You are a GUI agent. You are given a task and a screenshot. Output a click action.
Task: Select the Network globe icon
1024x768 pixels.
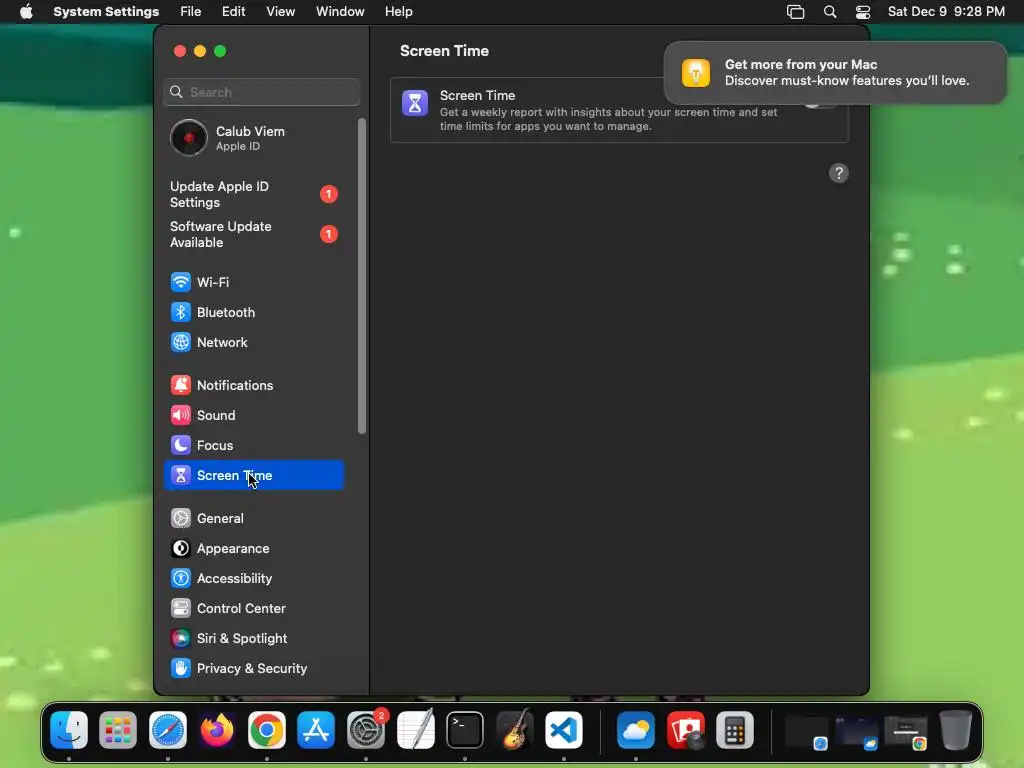coord(181,342)
